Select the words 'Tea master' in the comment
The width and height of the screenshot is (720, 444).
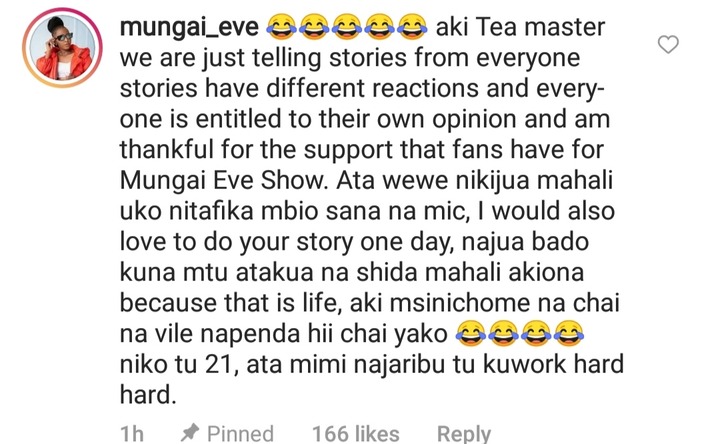(x=540, y=27)
